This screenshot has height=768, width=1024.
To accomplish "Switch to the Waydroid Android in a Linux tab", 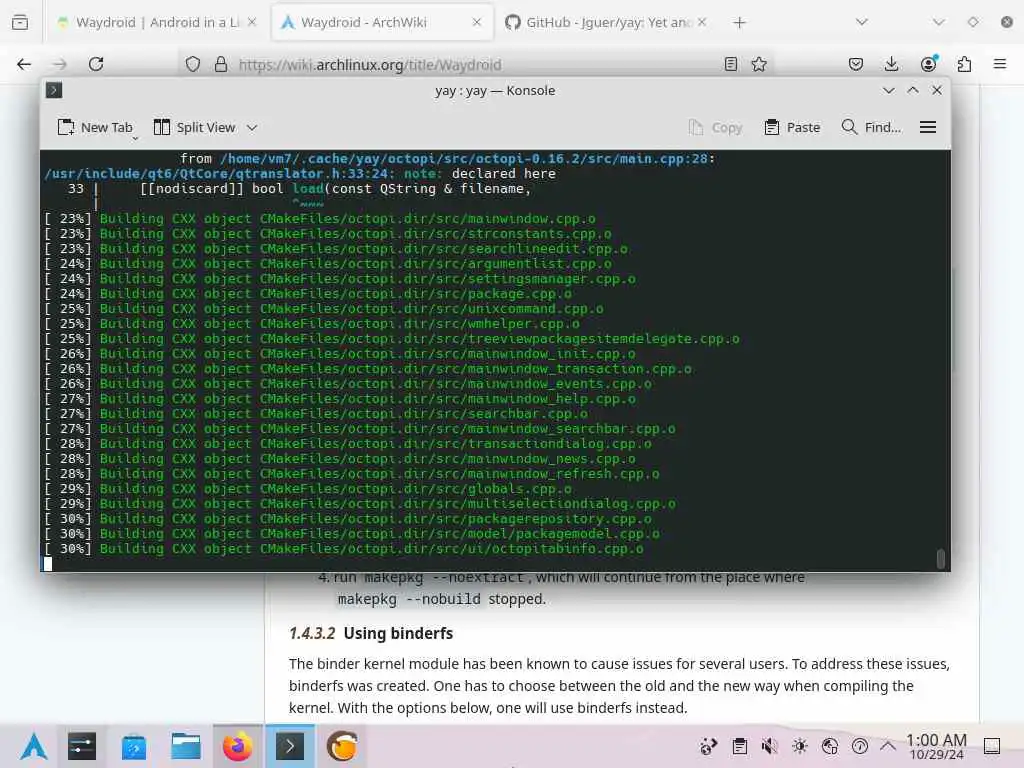I will click(x=157, y=22).
